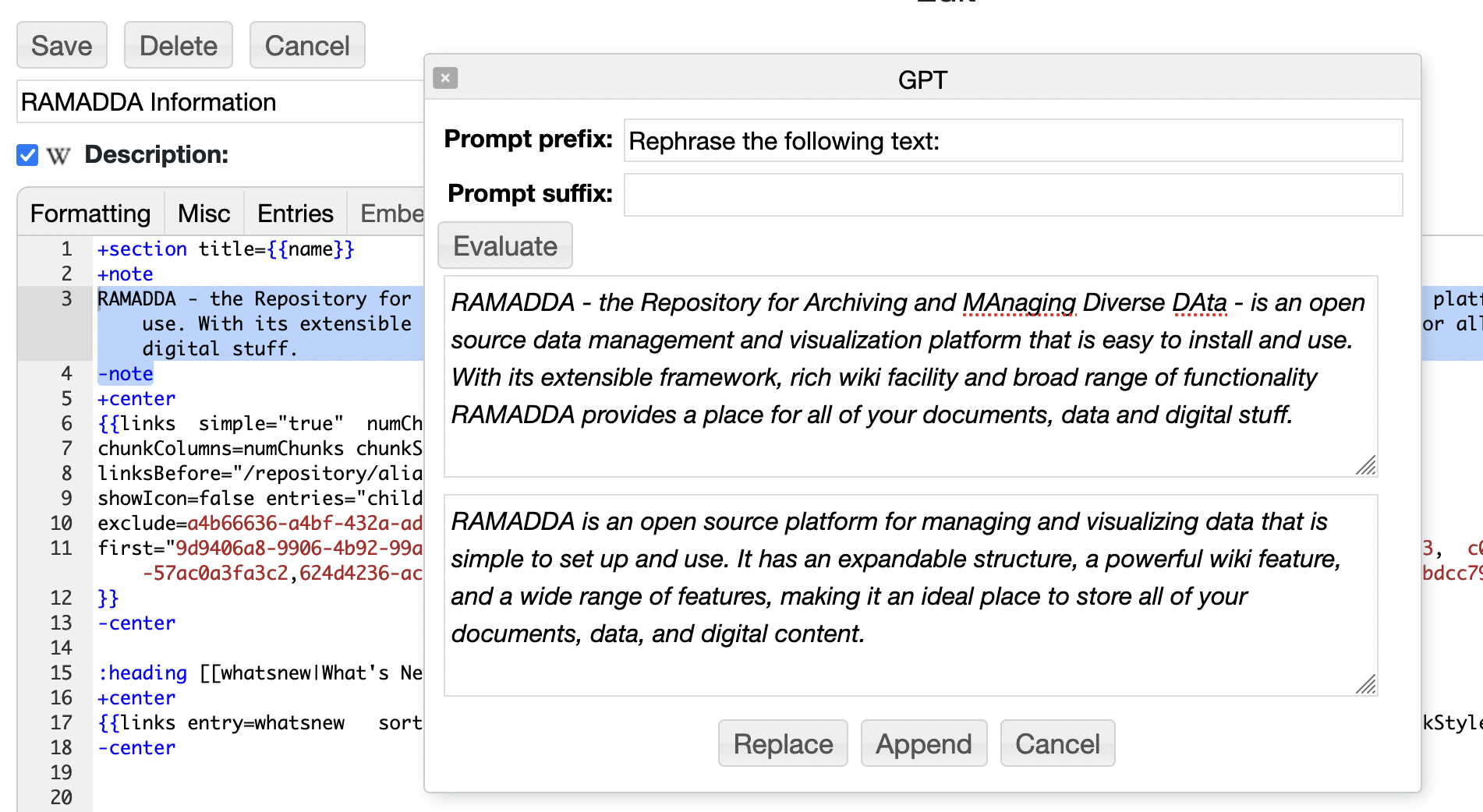Viewport: 1483px width, 812px height.
Task: Cancel editing with the top Cancel button
Action: pos(306,46)
